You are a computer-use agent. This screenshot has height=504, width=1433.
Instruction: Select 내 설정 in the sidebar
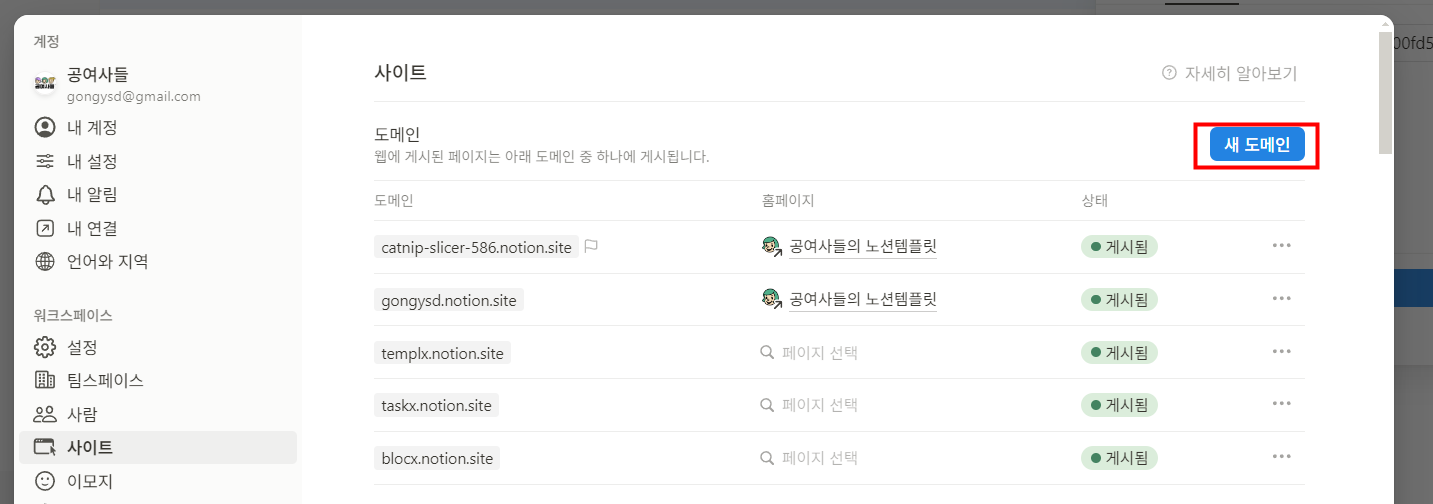click(92, 161)
